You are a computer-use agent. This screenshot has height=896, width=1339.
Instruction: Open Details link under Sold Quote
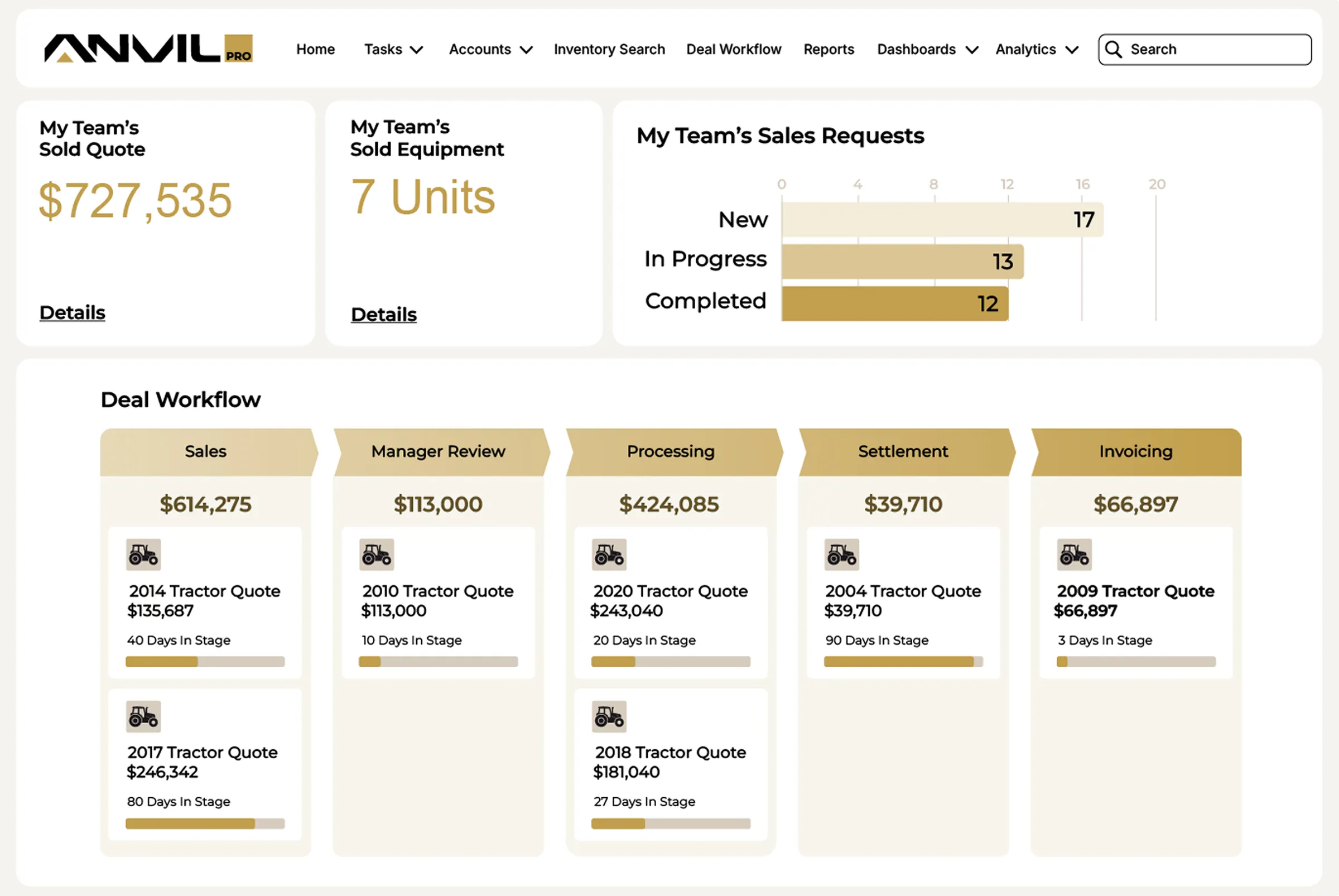[73, 312]
